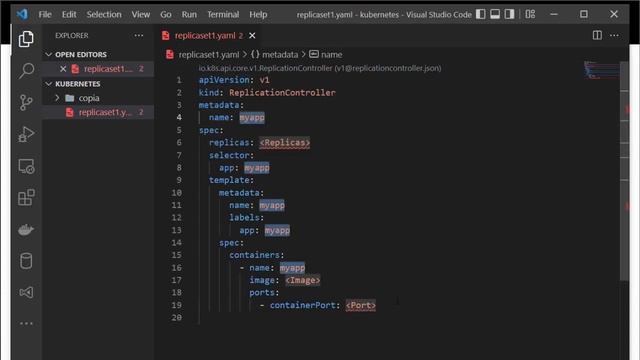The width and height of the screenshot is (640, 360).
Task: Show additional activity bar views ellipsis
Action: 26,323
